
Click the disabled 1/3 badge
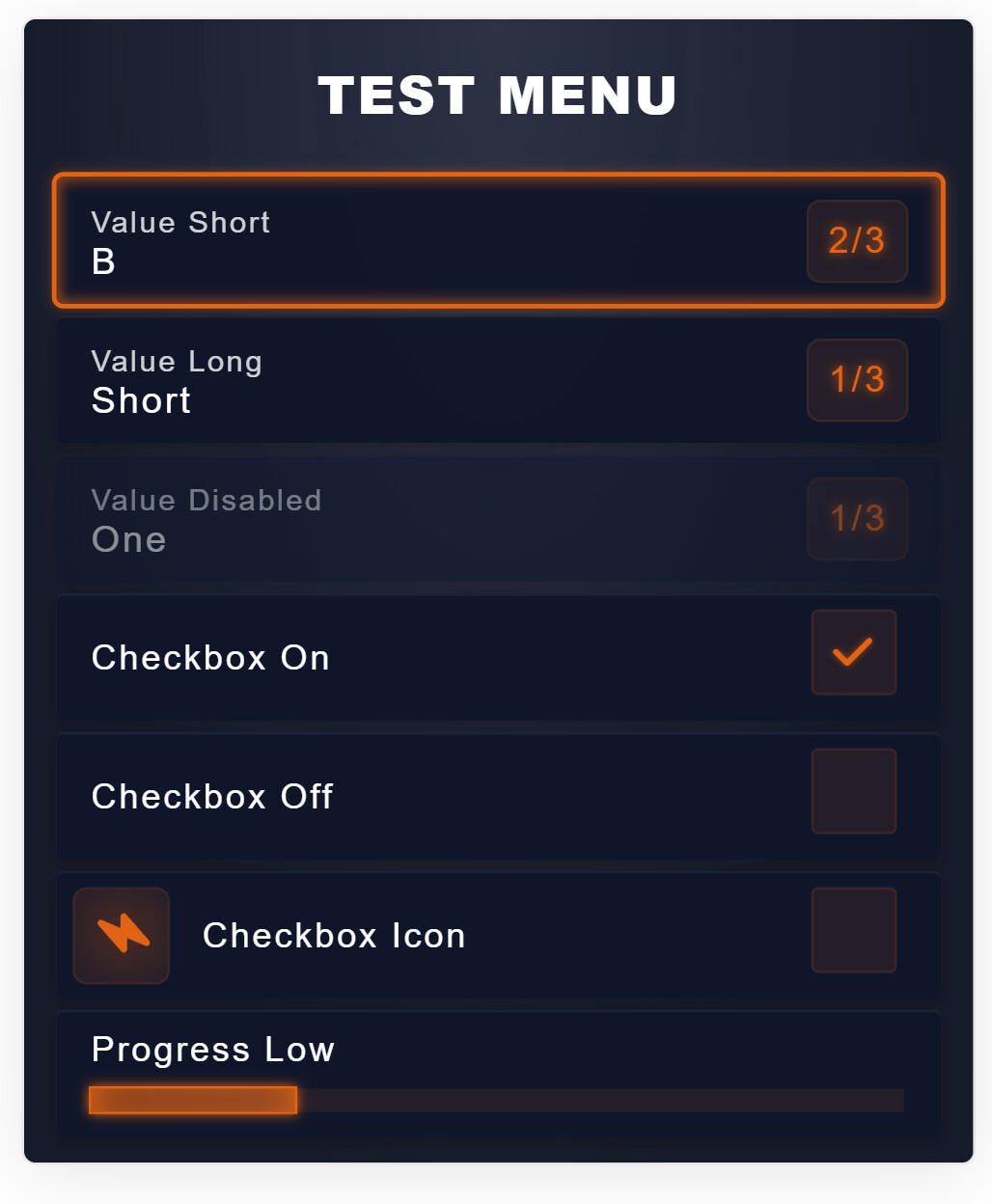(857, 519)
